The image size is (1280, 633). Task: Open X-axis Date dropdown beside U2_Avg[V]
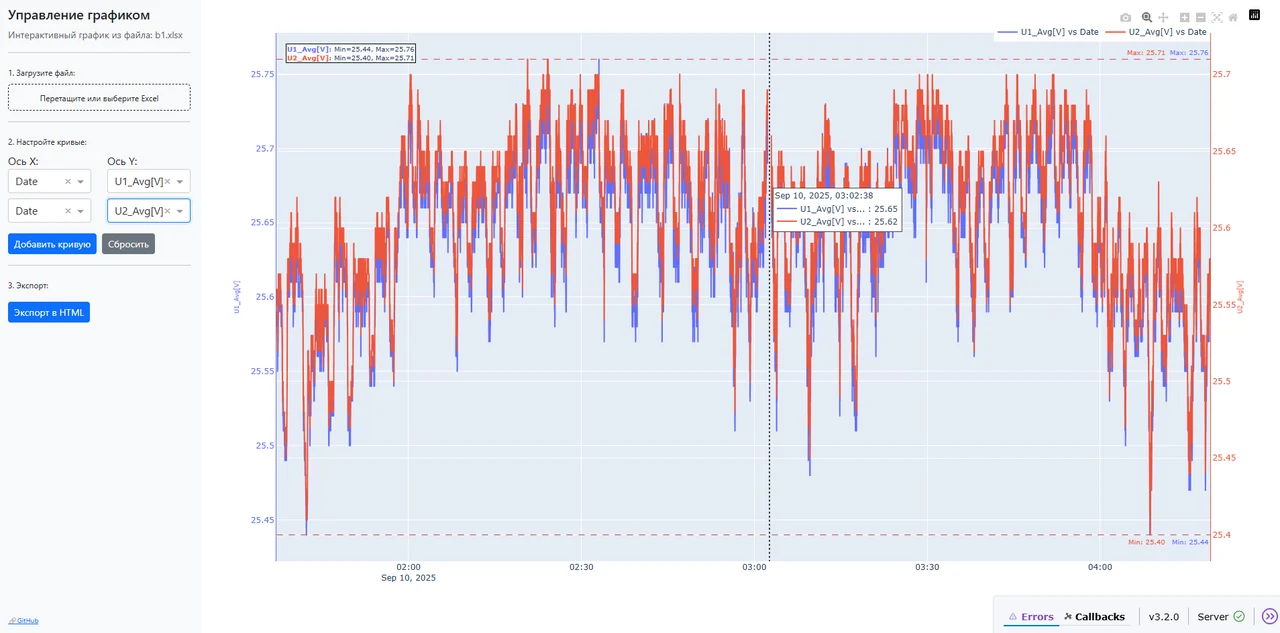[x=81, y=212]
